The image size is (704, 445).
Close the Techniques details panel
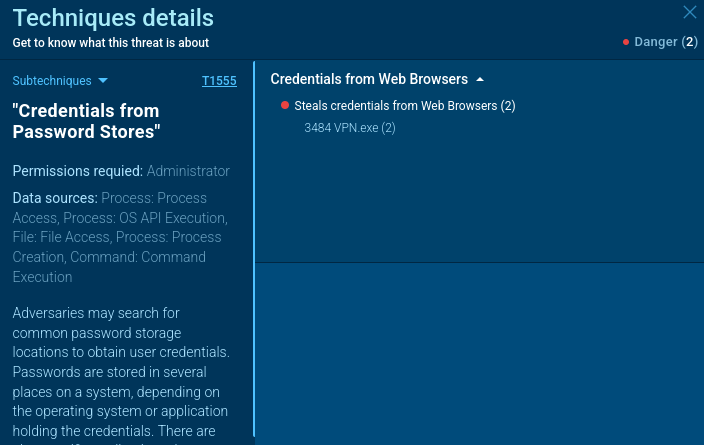tap(689, 13)
